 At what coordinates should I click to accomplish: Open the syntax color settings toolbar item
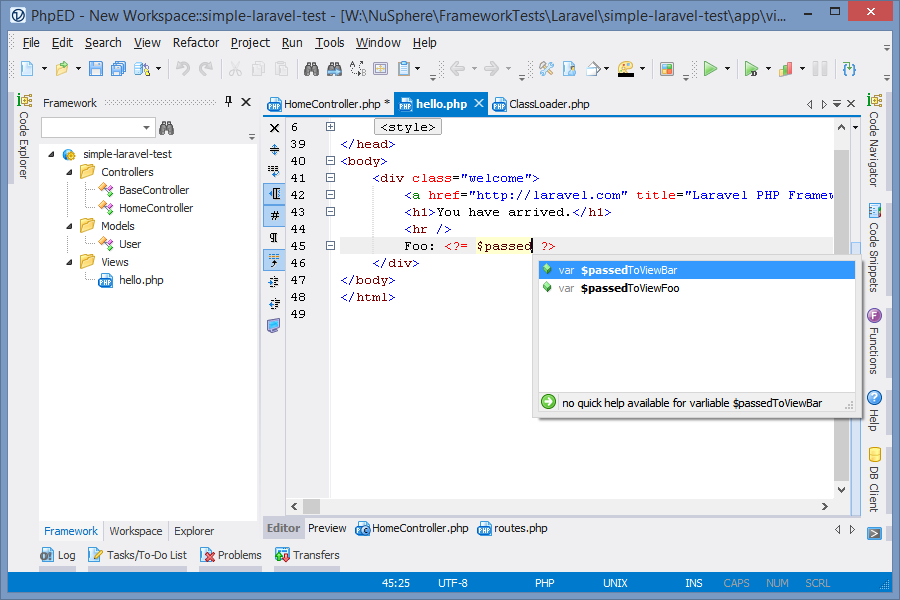[x=624, y=68]
